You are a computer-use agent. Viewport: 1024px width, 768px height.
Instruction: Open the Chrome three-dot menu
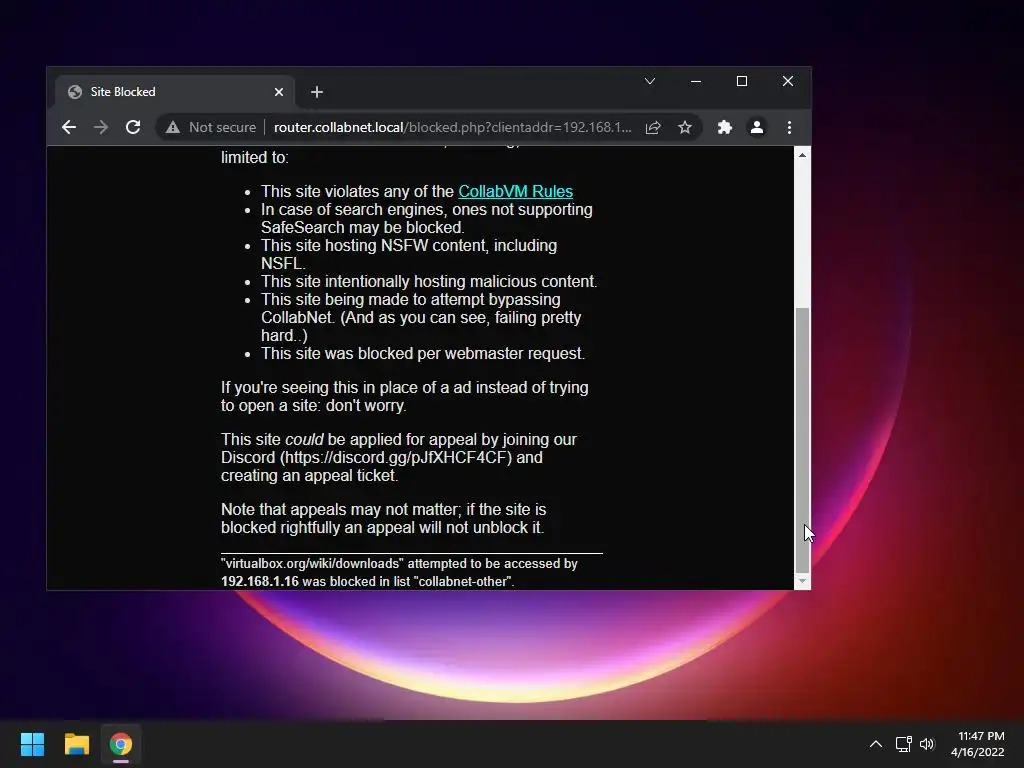pyautogui.click(x=789, y=127)
